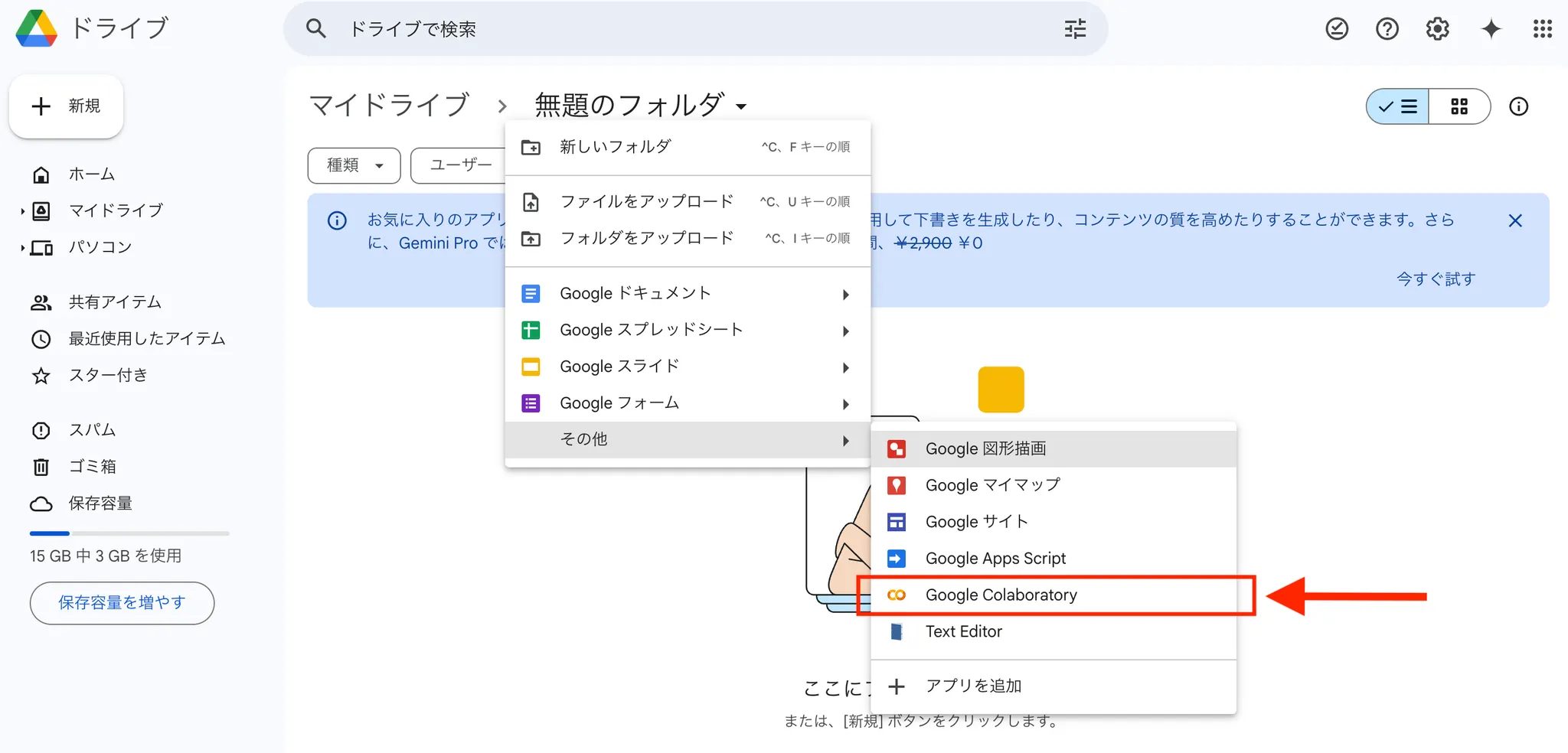Click the スパム warning icon
Viewport: 1568px width, 753px height.
click(41, 430)
